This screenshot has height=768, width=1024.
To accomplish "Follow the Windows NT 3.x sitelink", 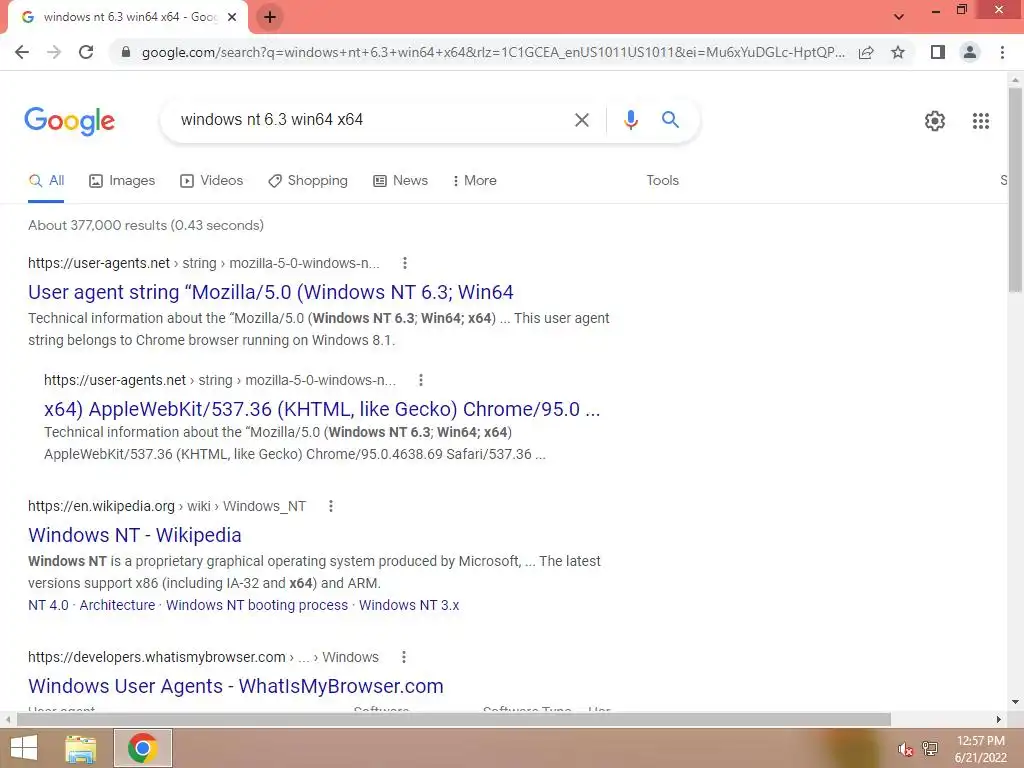I will click(409, 605).
